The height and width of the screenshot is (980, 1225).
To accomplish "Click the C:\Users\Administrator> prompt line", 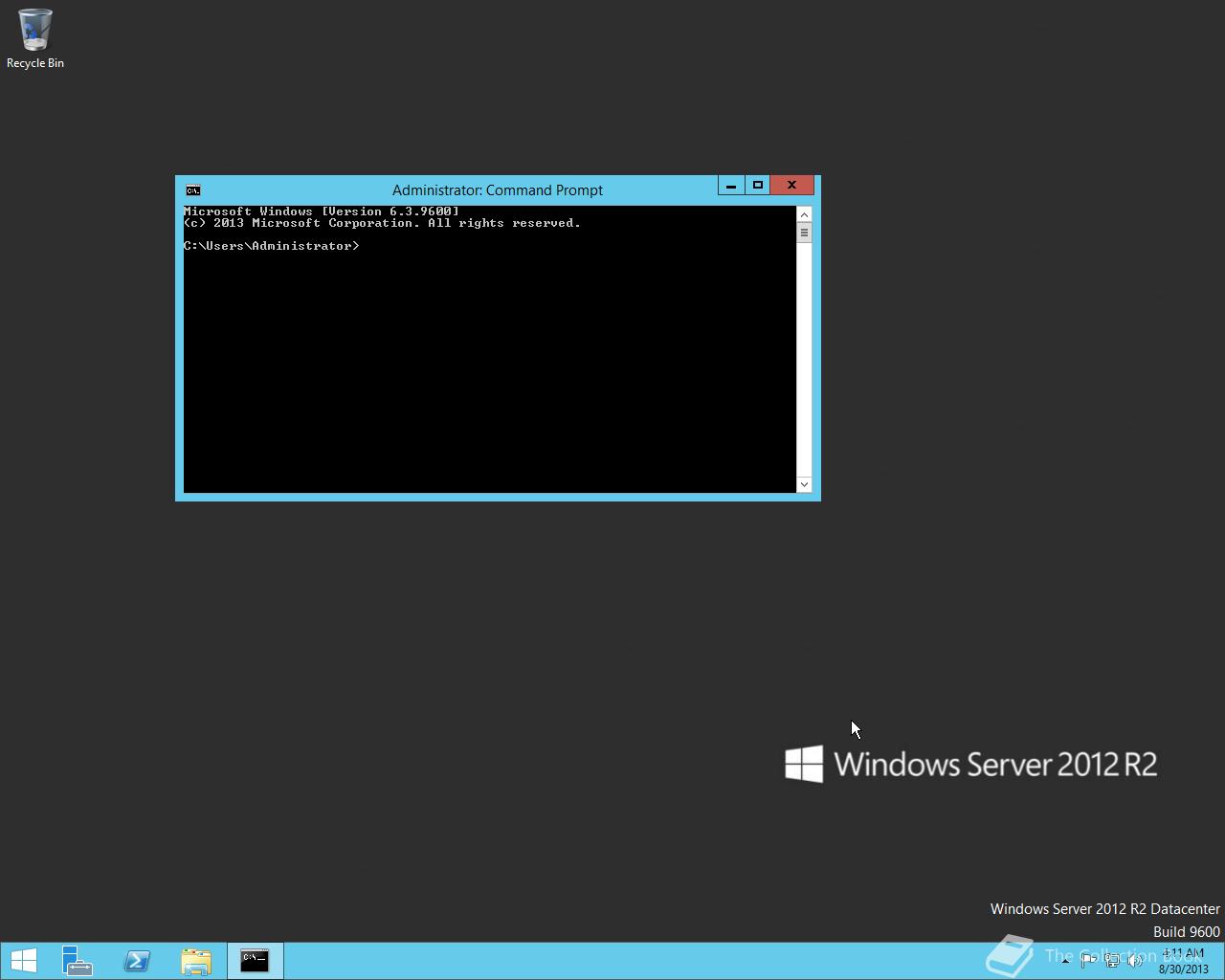I will 272,246.
